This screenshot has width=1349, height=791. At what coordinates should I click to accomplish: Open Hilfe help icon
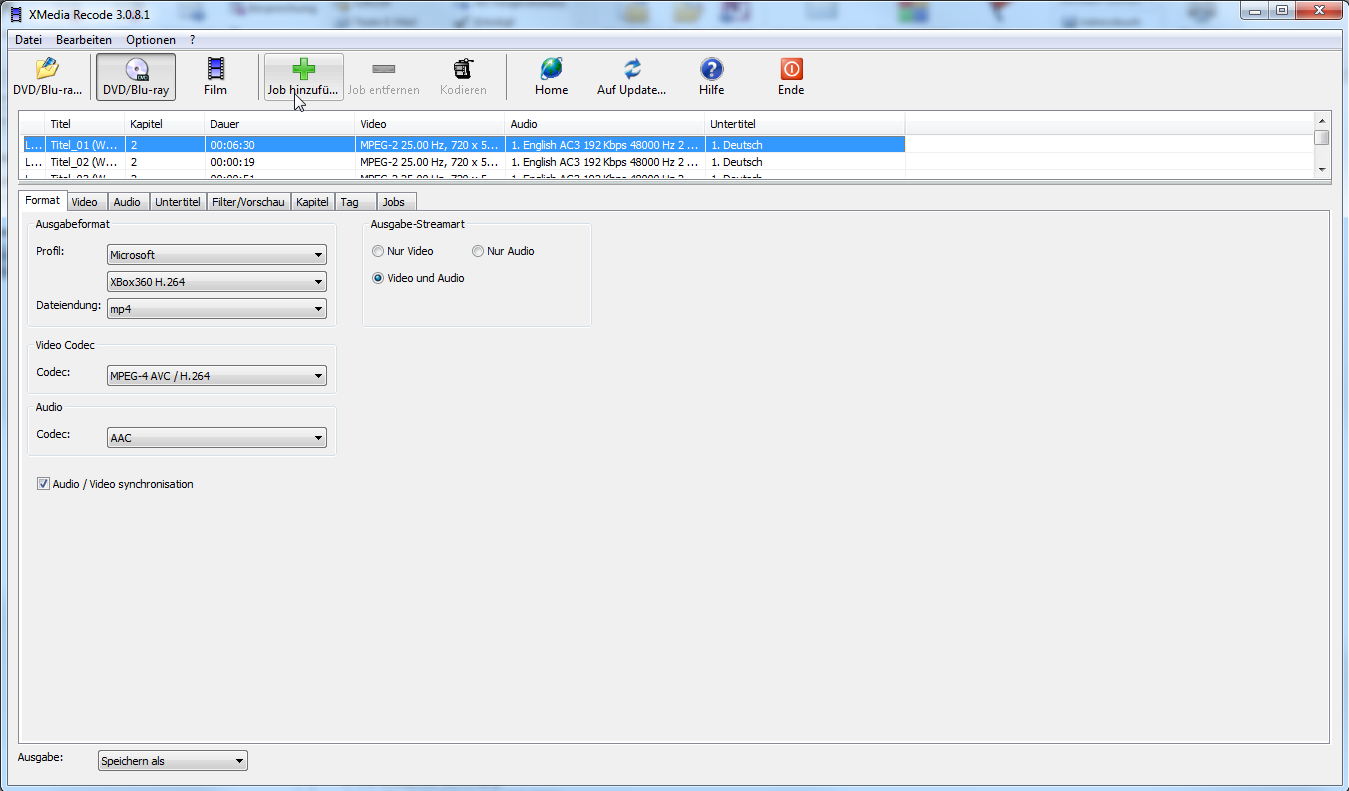(711, 69)
